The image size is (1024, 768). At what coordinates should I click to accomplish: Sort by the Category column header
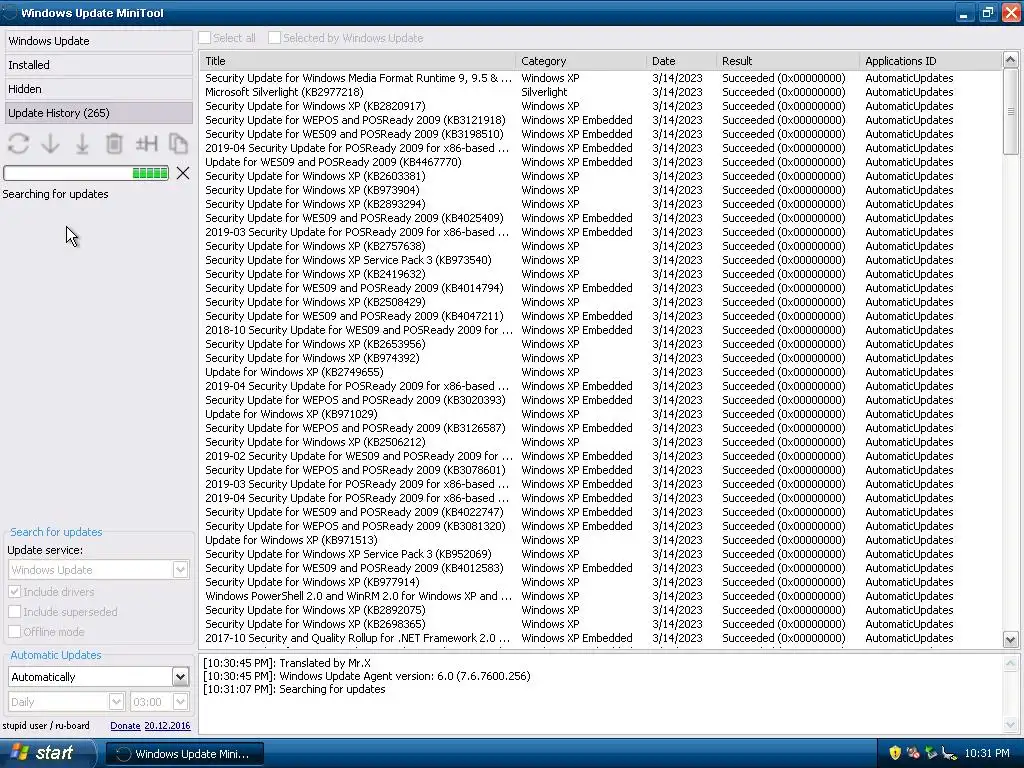pos(580,61)
